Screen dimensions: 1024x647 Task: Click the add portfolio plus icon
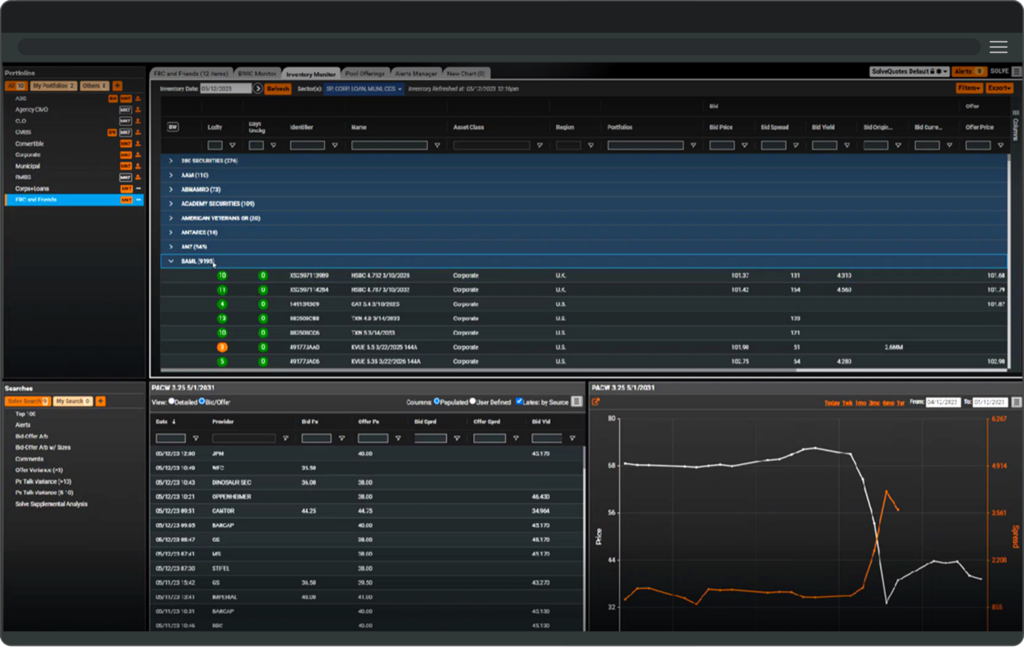point(117,86)
